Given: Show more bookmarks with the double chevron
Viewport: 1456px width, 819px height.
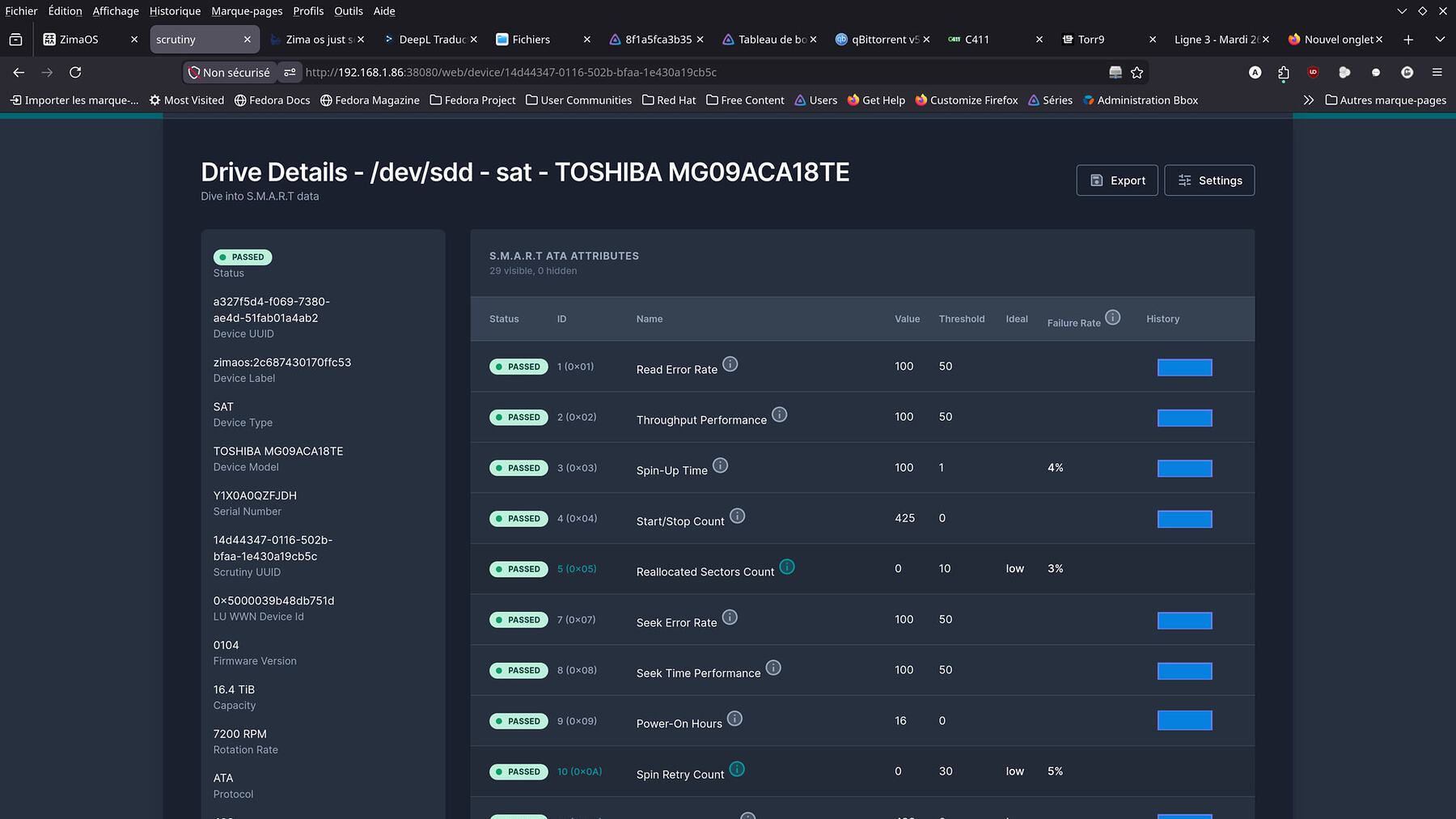Looking at the screenshot, I should coord(1308,100).
